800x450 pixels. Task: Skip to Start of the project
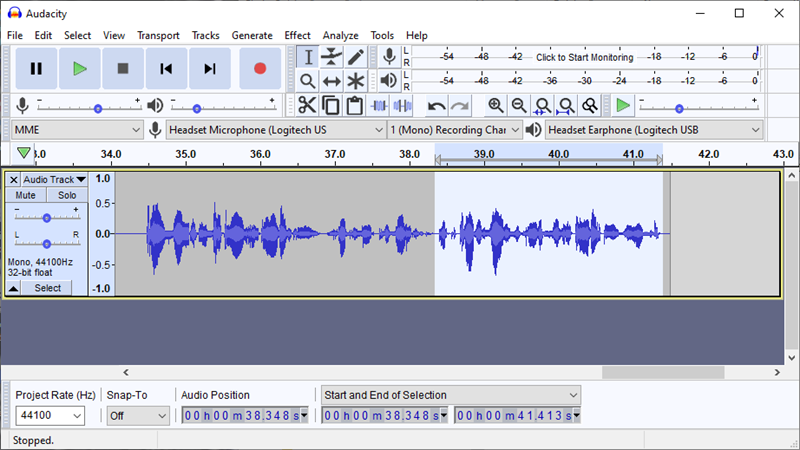pos(166,68)
